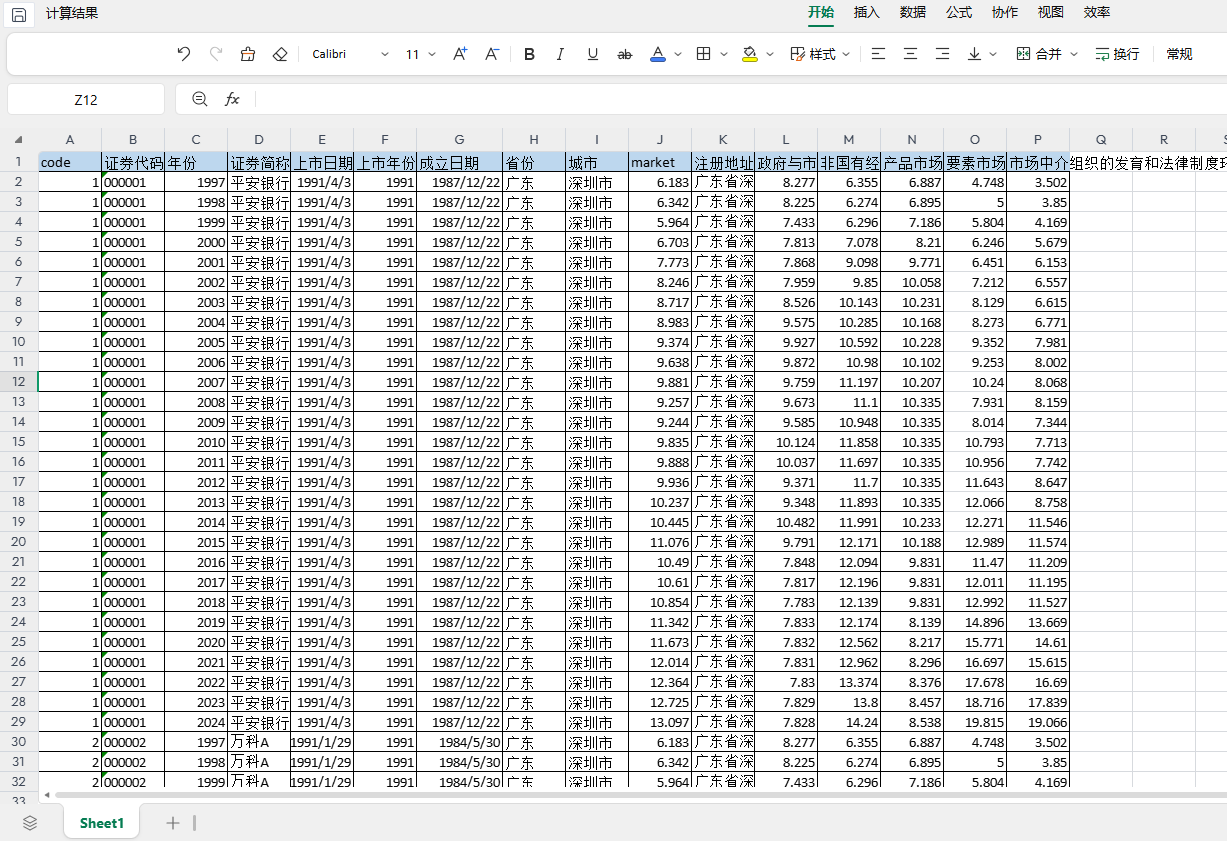The height and width of the screenshot is (841, 1227).
Task: Switch to the 插入 tab
Action: [x=866, y=12]
